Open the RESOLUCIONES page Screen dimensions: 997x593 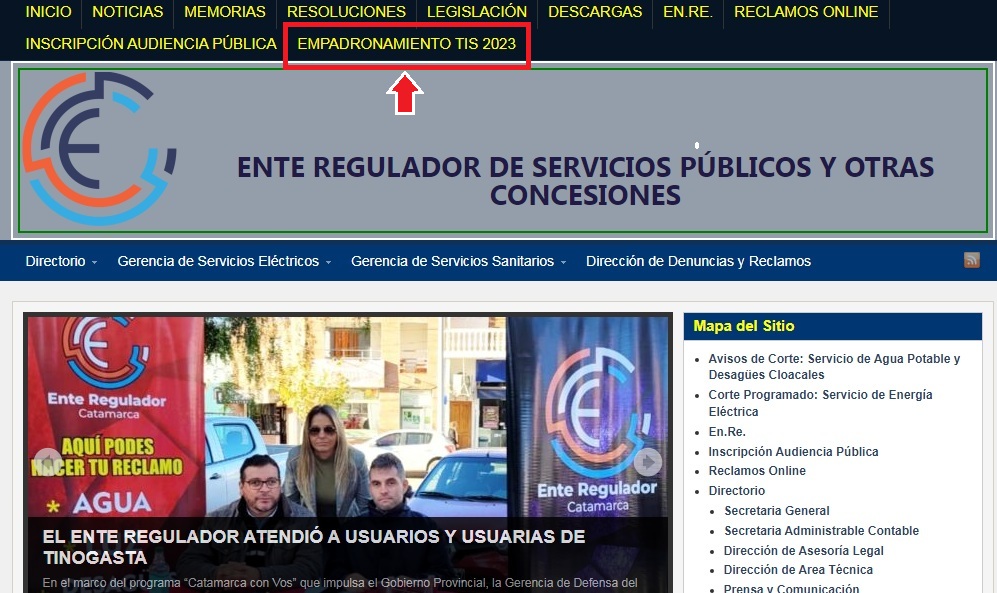346,12
